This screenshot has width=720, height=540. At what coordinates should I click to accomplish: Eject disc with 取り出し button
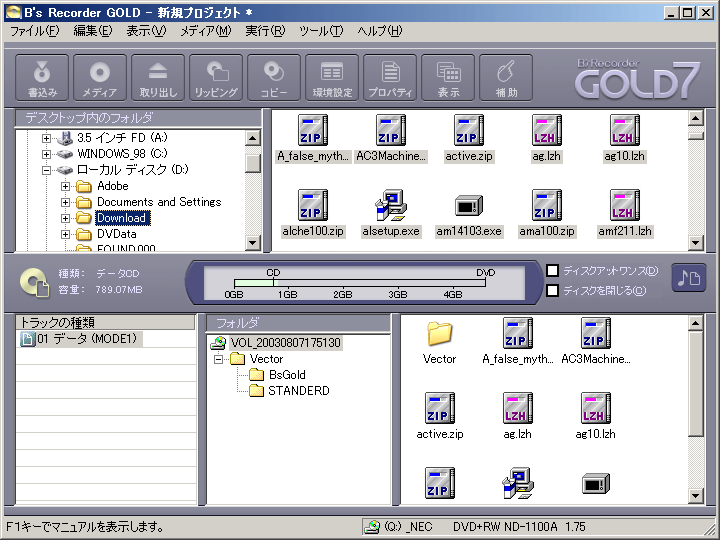pyautogui.click(x=158, y=77)
